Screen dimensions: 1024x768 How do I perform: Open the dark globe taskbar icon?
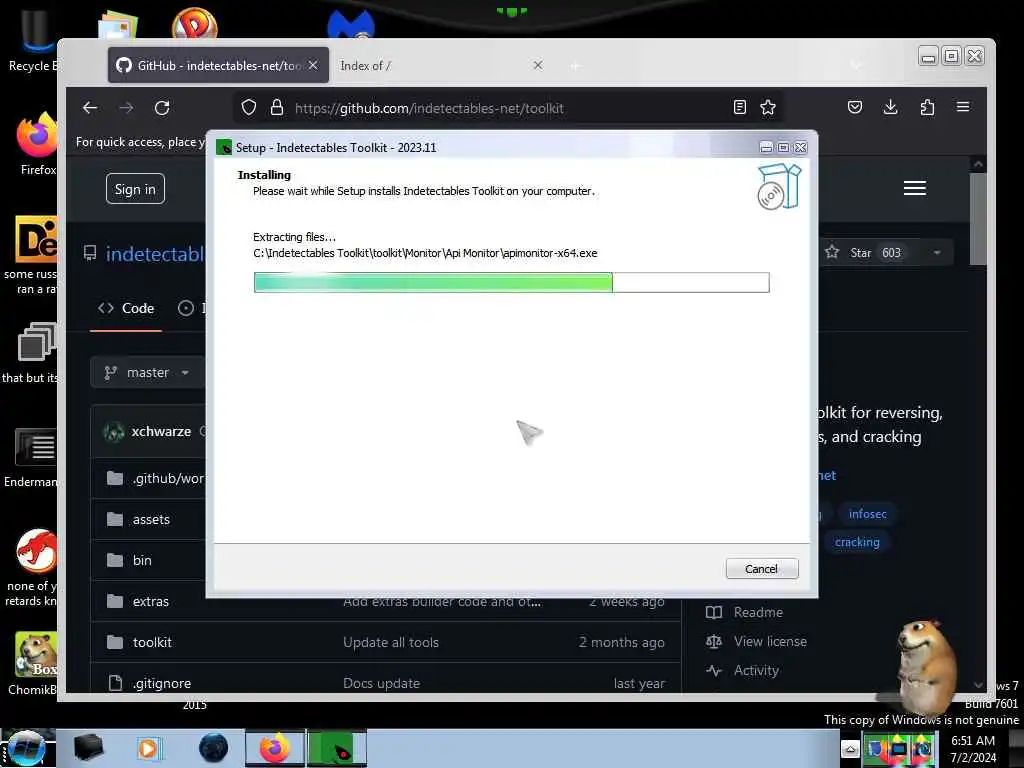[214, 748]
